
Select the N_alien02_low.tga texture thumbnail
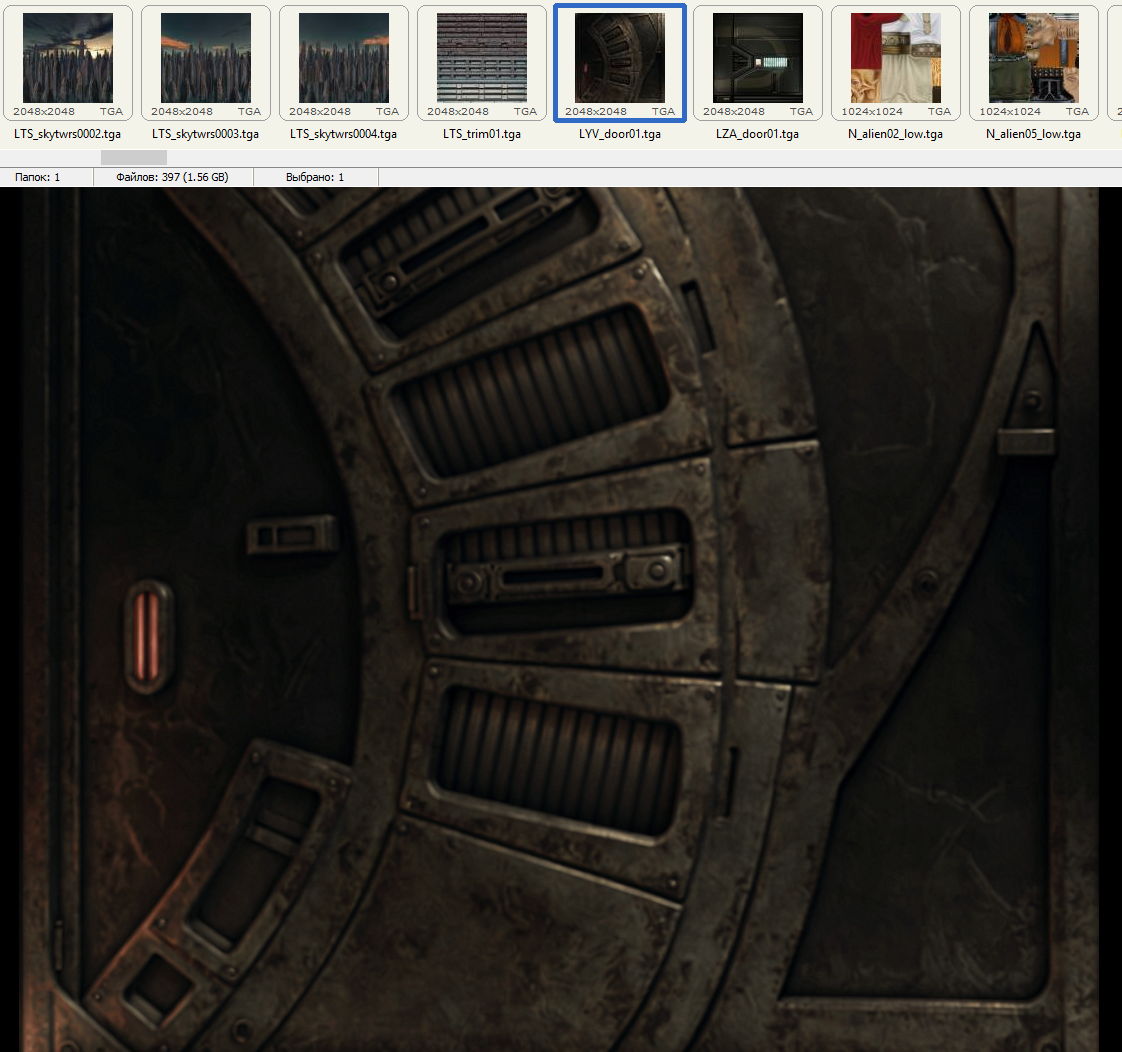[x=896, y=57]
